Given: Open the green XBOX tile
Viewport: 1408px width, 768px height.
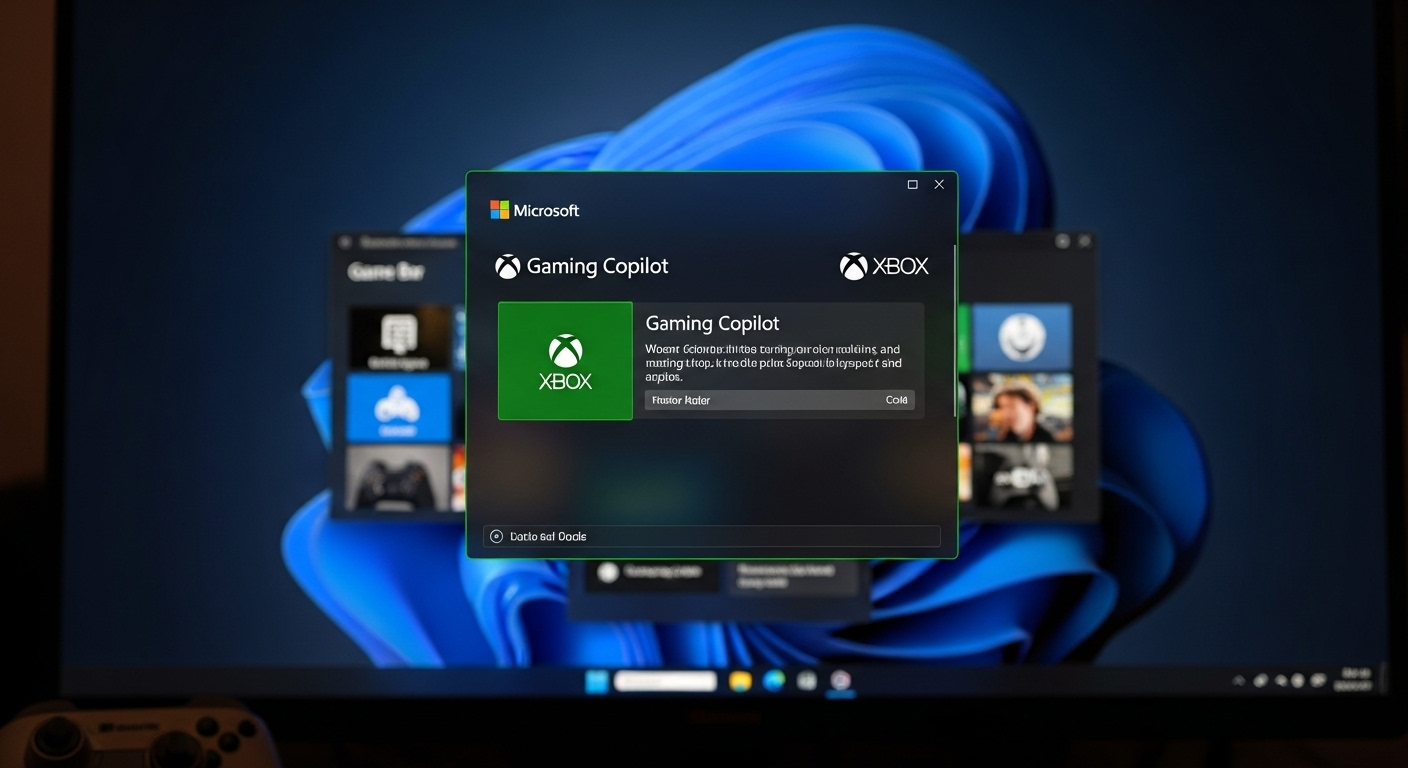Looking at the screenshot, I should [565, 361].
